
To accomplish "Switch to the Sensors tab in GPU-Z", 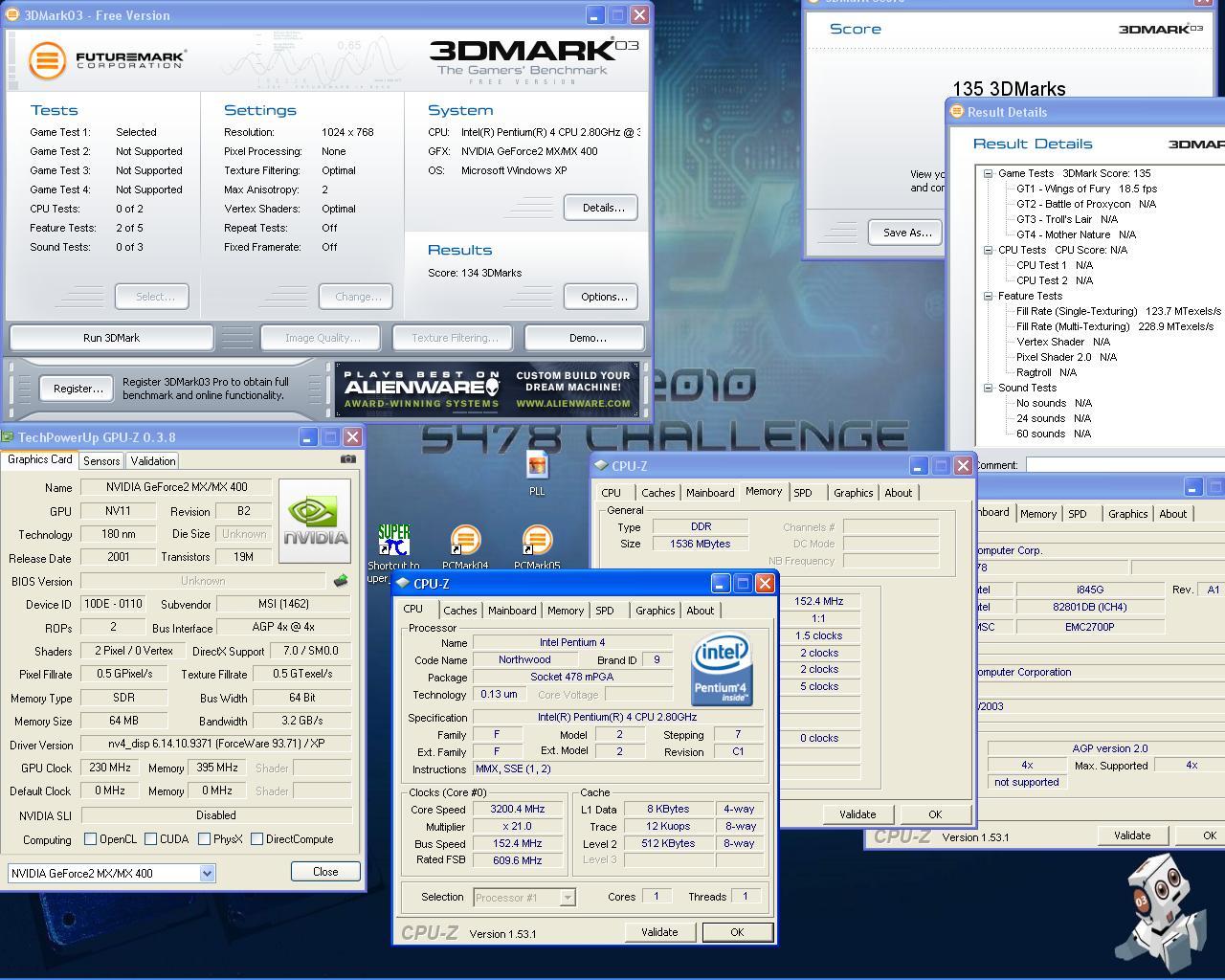I will (101, 460).
